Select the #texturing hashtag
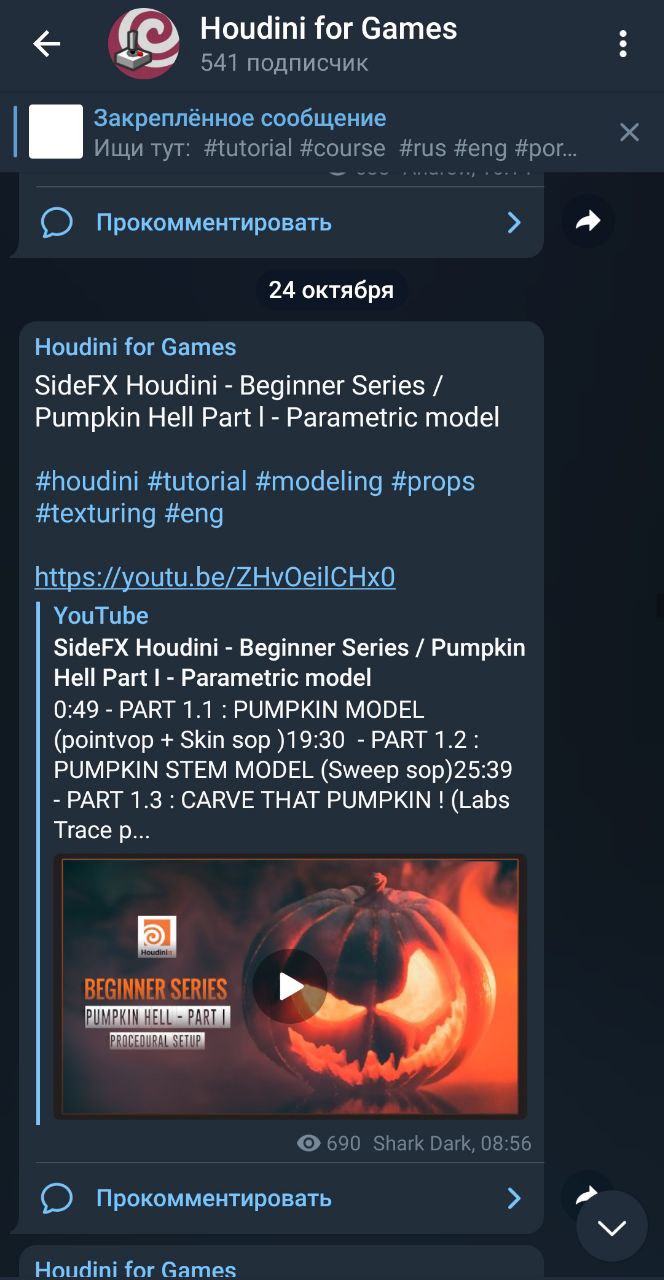The height and width of the screenshot is (1280, 664). [x=96, y=514]
